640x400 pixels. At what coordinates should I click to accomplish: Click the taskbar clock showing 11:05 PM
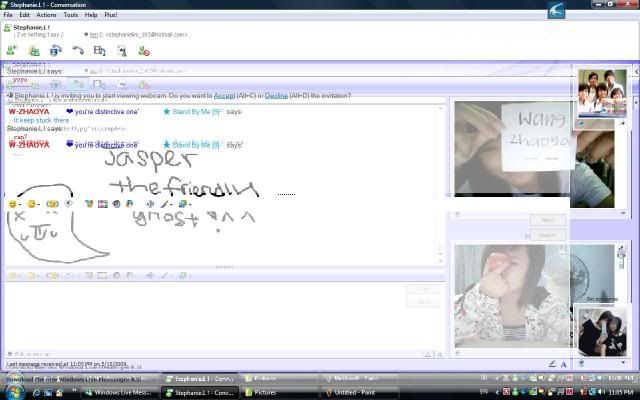[x=620, y=392]
